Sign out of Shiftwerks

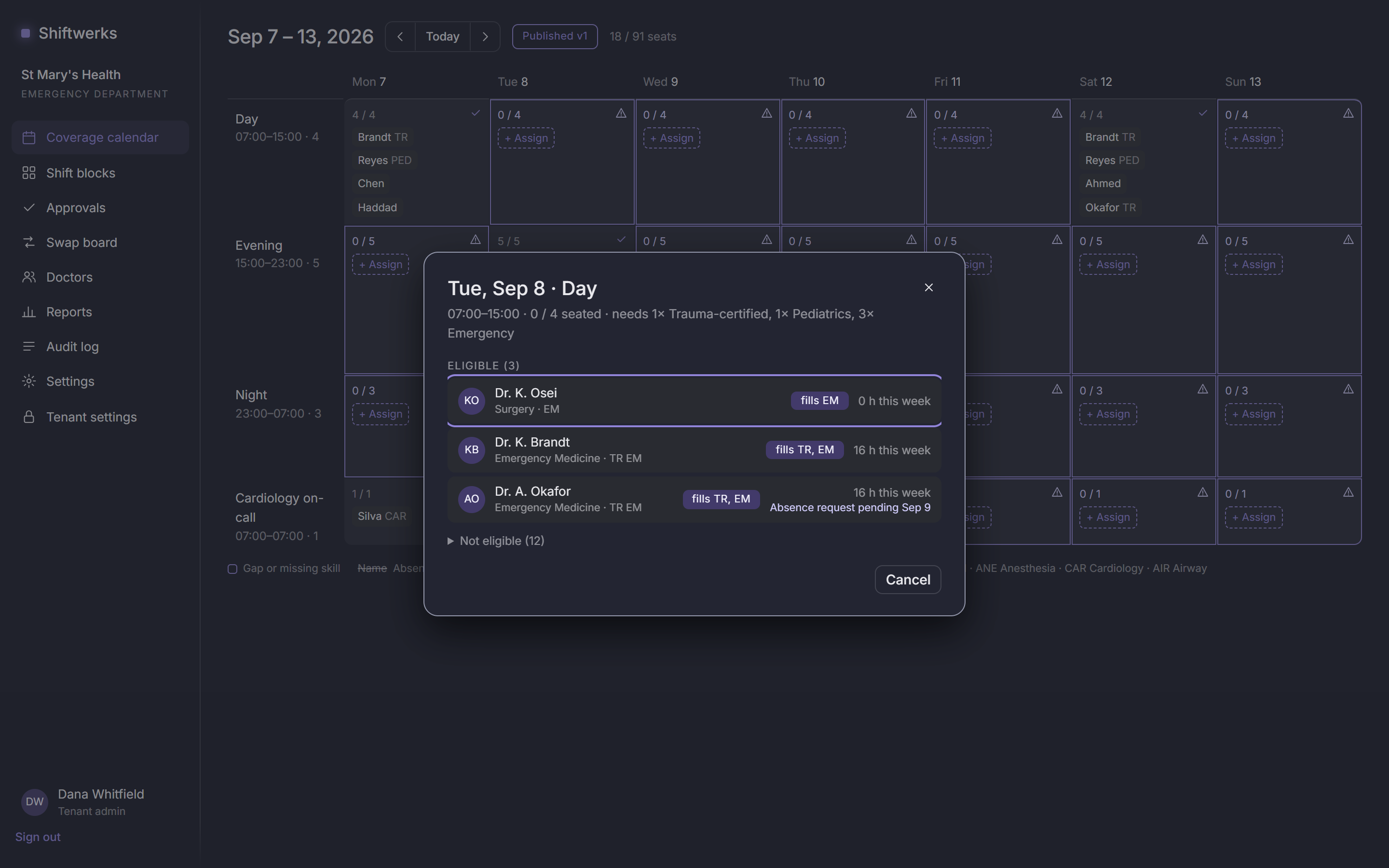pyautogui.click(x=38, y=837)
